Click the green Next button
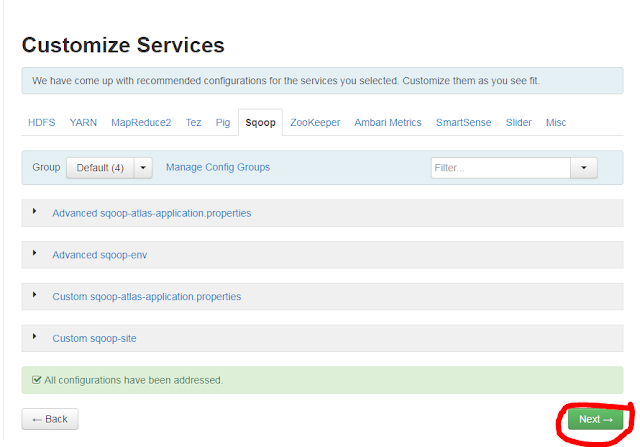Viewport: 640px width, 447px height. (x=596, y=419)
